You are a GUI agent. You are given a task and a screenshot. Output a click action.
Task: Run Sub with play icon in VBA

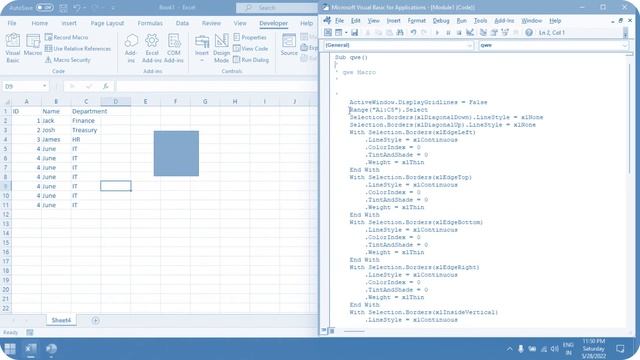tap(437, 33)
